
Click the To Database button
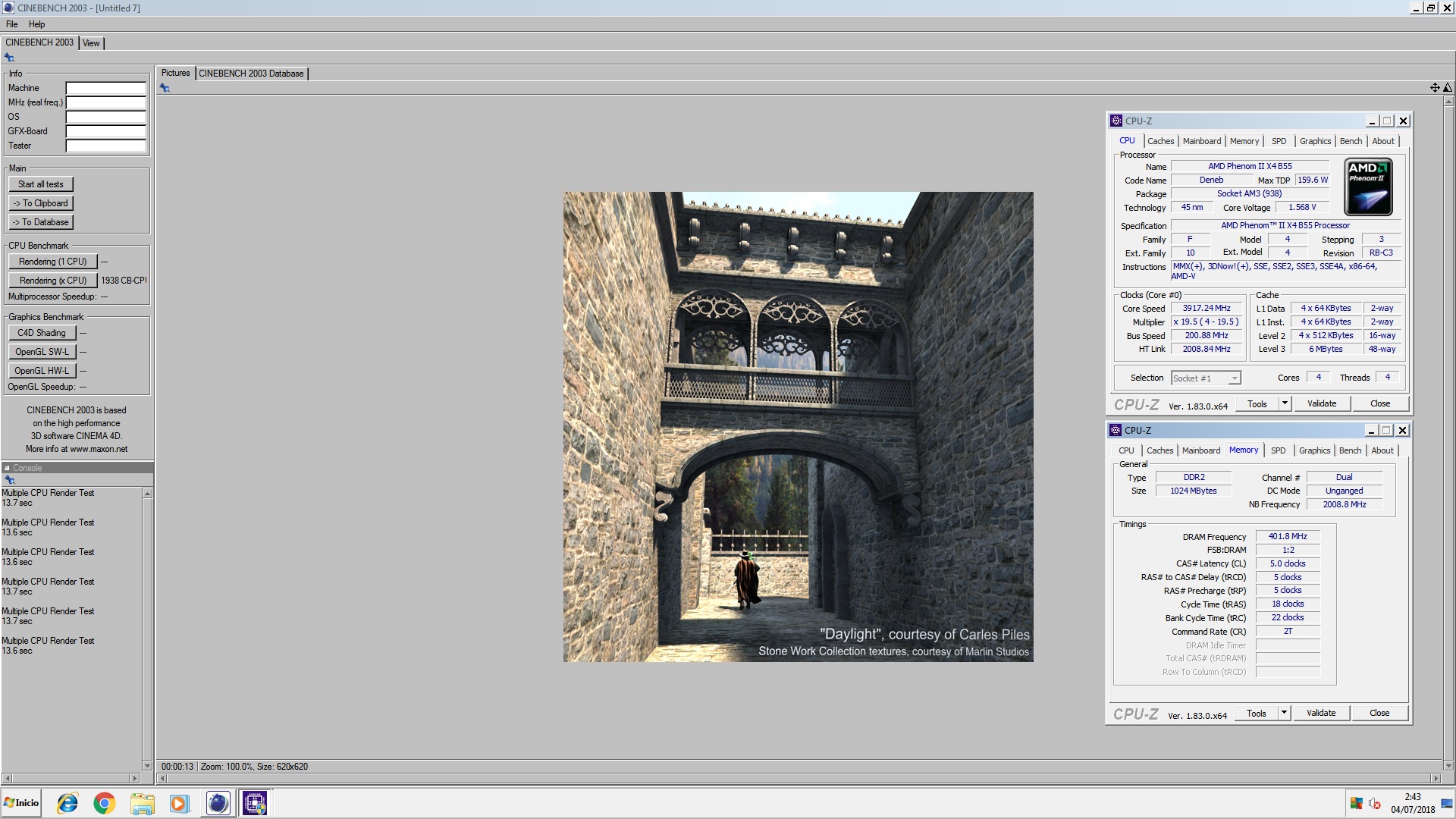coord(41,222)
